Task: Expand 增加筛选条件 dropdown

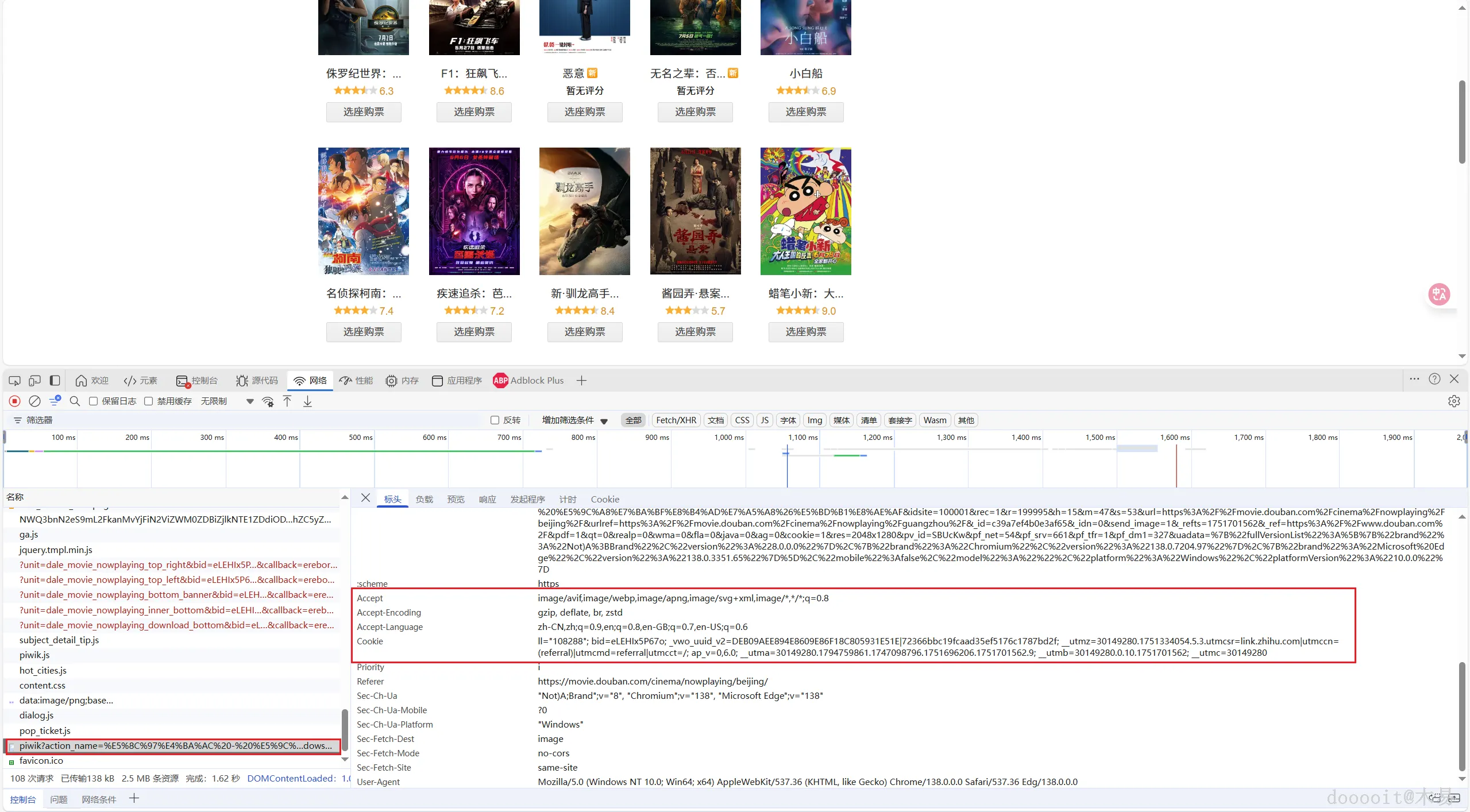Action: point(574,420)
